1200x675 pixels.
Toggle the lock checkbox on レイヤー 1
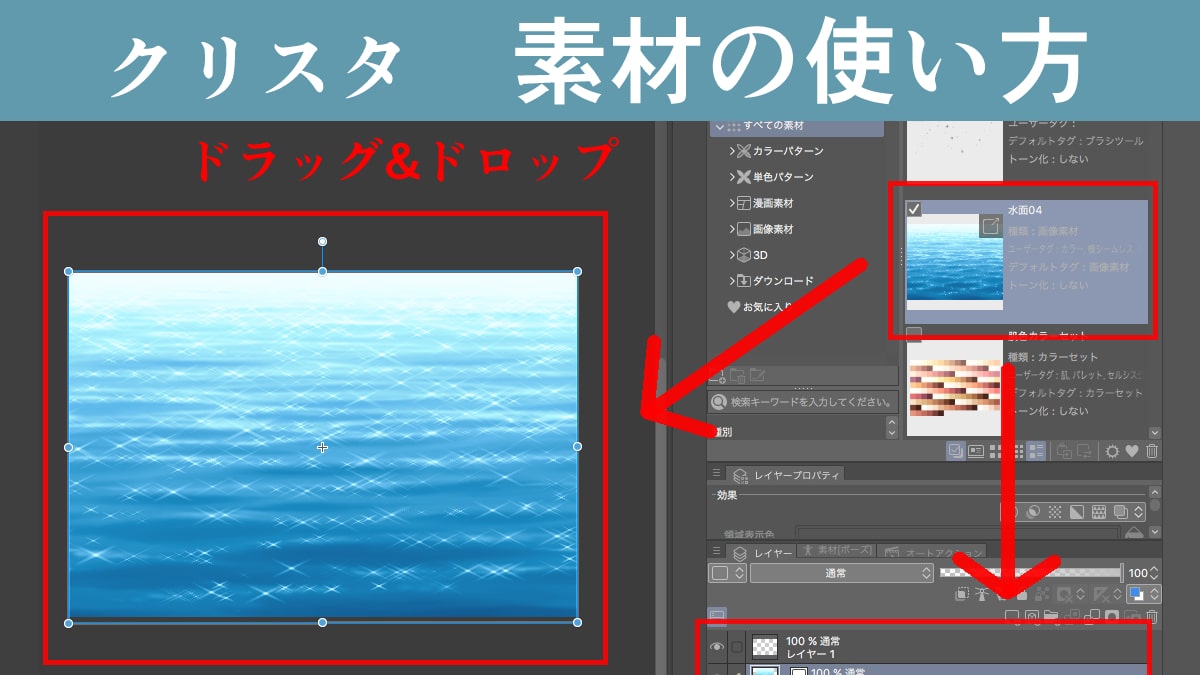(x=738, y=647)
